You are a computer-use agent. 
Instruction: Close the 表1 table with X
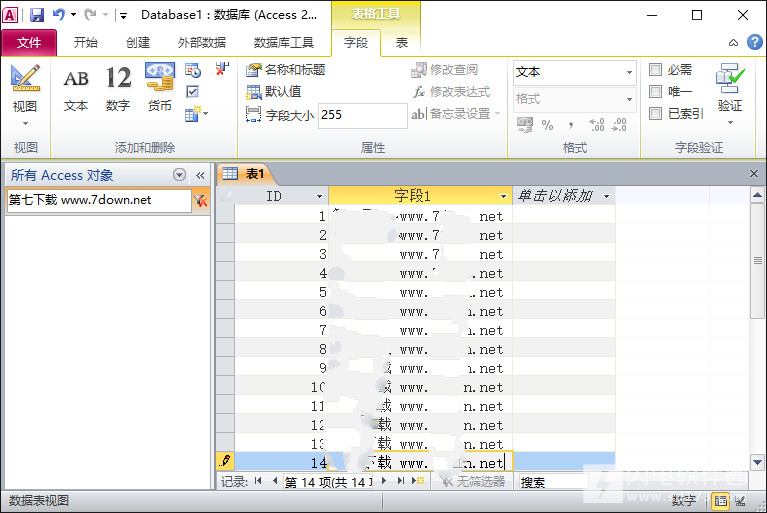pyautogui.click(x=754, y=174)
